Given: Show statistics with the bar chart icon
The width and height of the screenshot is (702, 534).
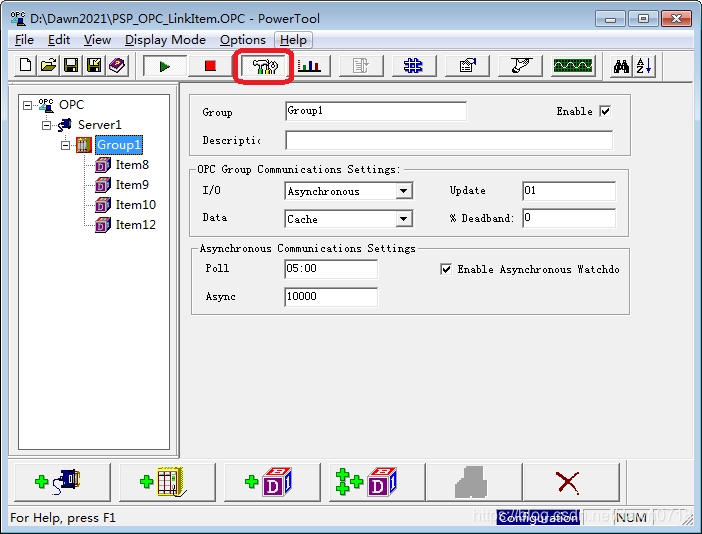Looking at the screenshot, I should pos(309,66).
